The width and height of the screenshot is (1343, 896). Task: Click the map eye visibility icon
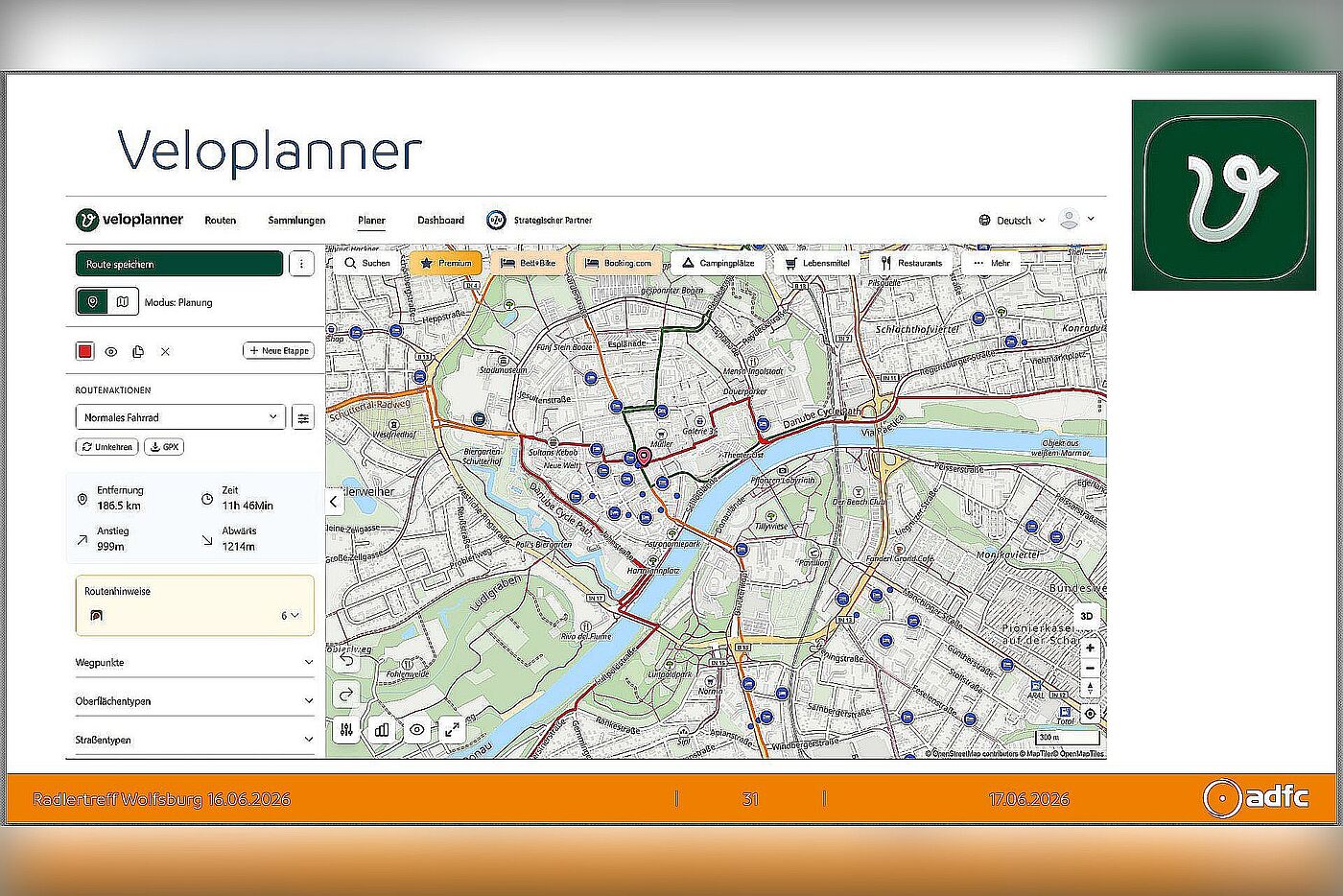click(x=417, y=729)
